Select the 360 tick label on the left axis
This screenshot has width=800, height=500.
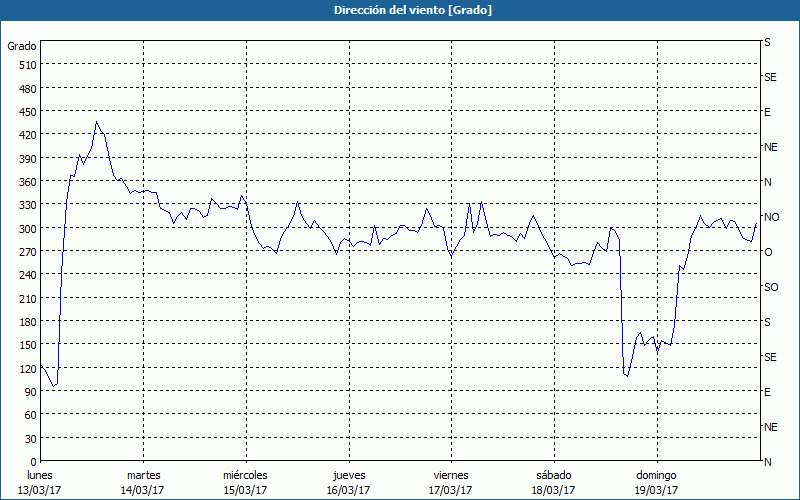25,182
